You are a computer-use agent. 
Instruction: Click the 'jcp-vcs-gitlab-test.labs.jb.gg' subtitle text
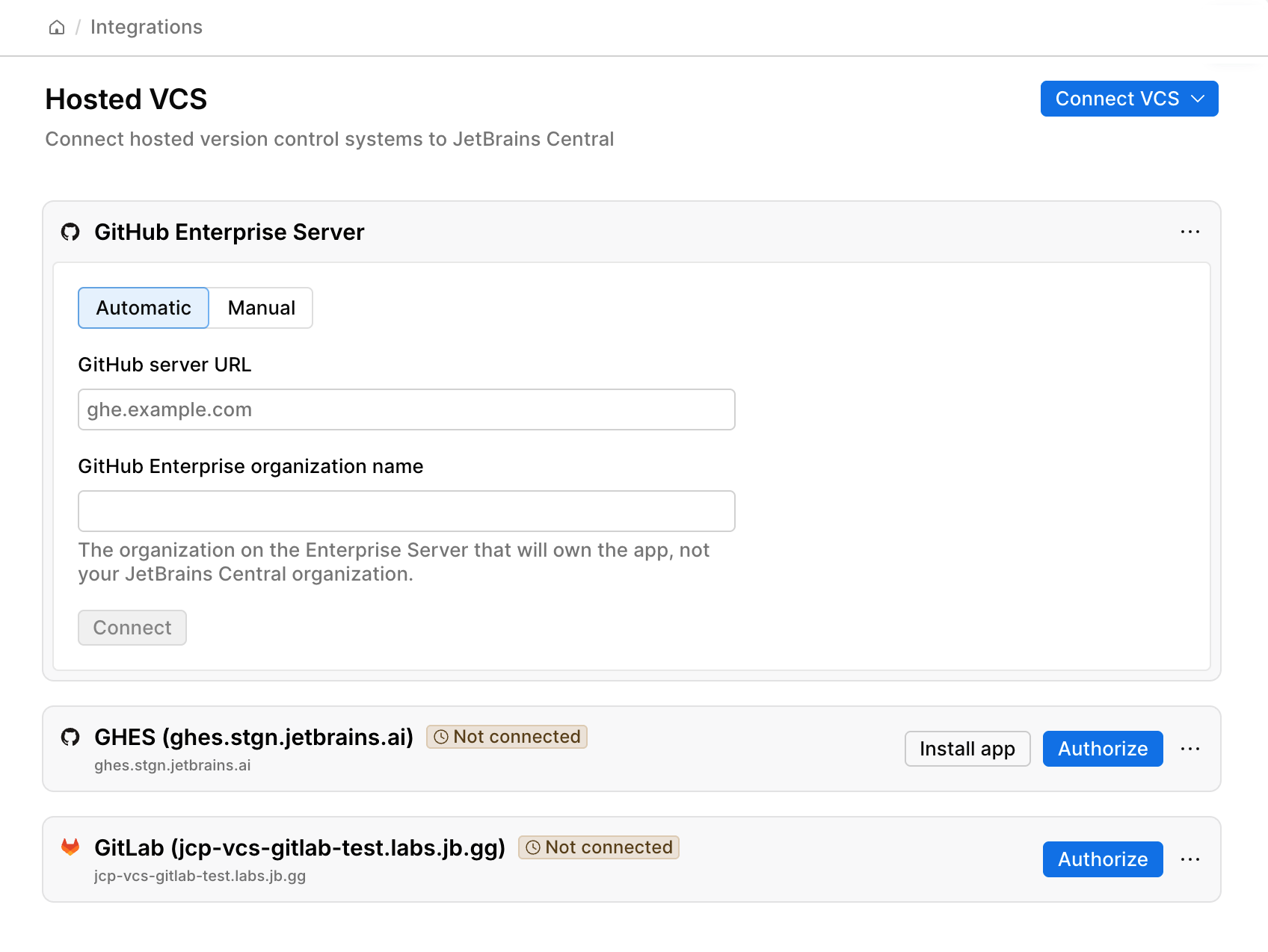tap(200, 876)
